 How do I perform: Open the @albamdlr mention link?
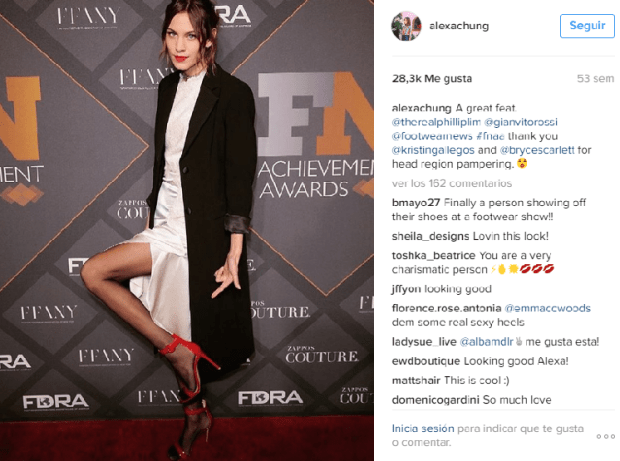[x=486, y=342]
